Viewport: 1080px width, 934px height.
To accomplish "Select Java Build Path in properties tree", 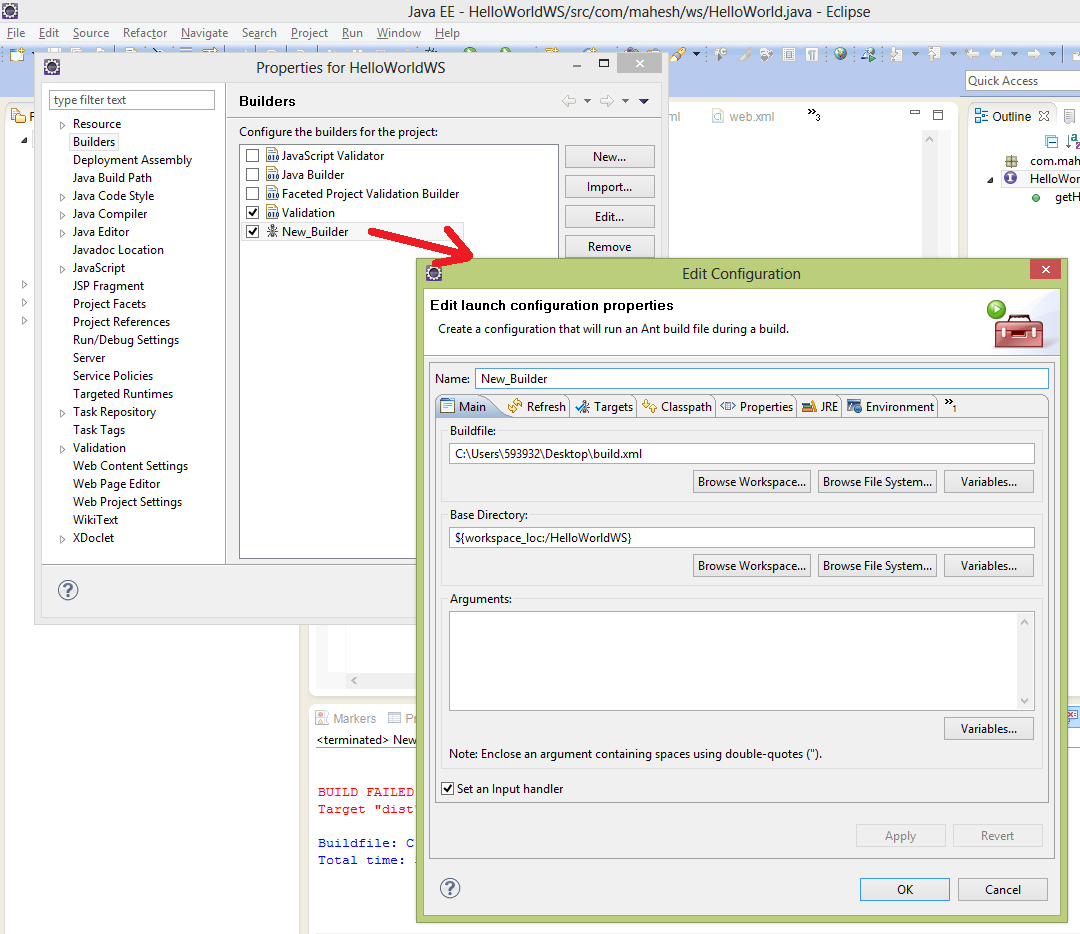I will 112,178.
